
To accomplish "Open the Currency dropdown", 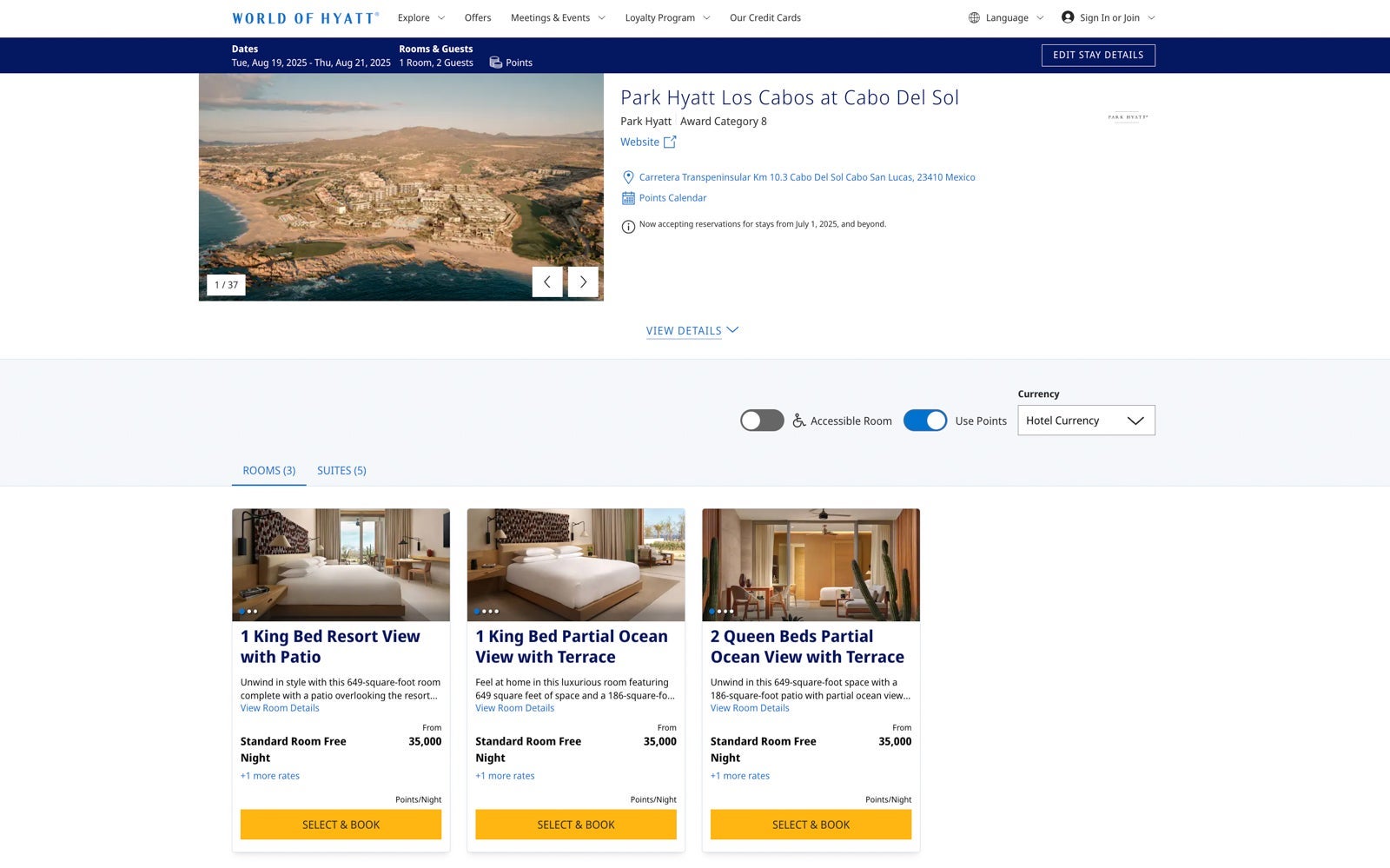I will pyautogui.click(x=1086, y=421).
